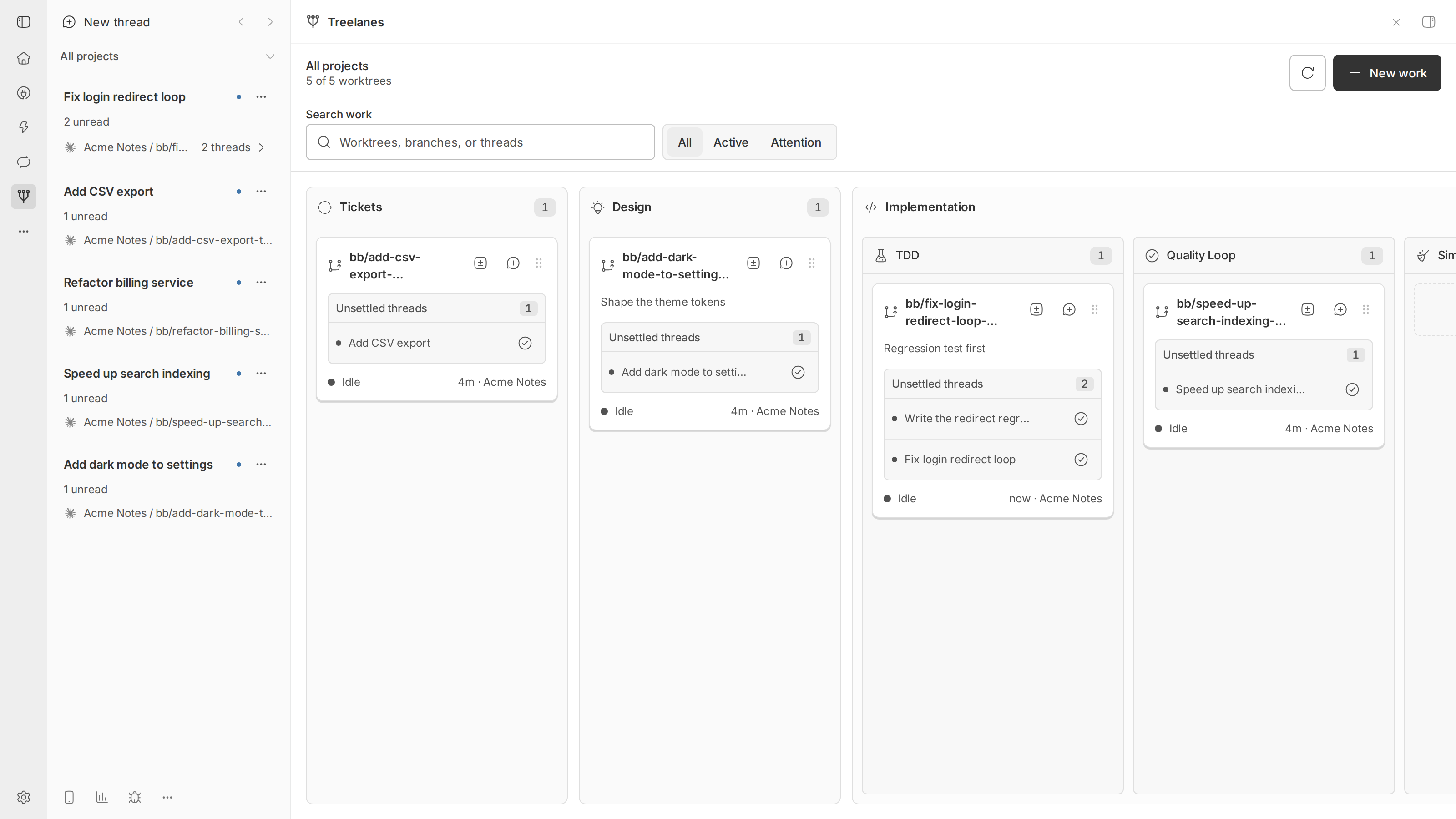1456x819 pixels.
Task: Open more options for Fix login redirect loop
Action: tap(261, 96)
